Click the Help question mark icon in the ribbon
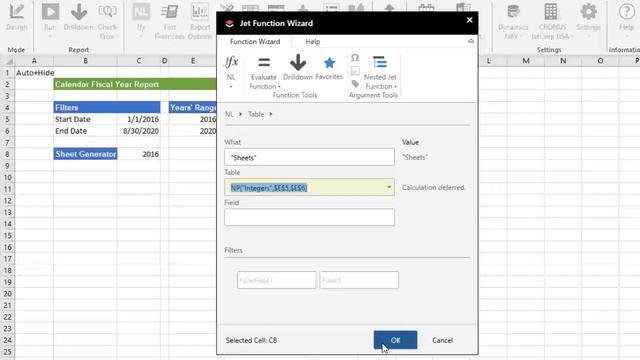This screenshot has height=360, width=640. tap(626, 11)
